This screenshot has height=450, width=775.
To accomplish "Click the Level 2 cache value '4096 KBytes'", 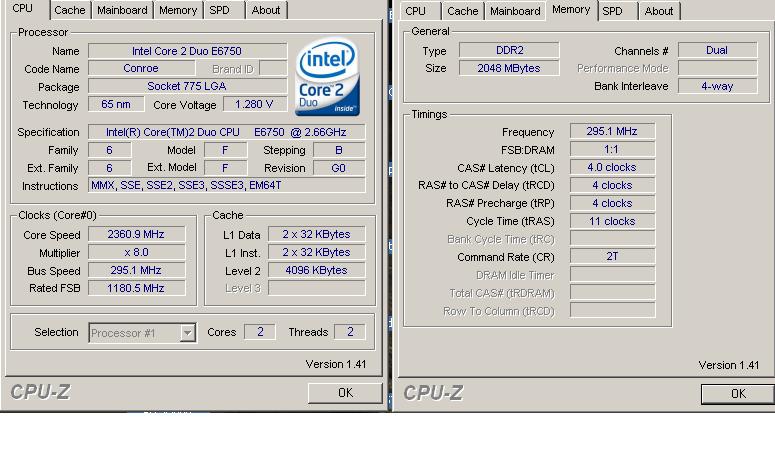I will tap(316, 270).
